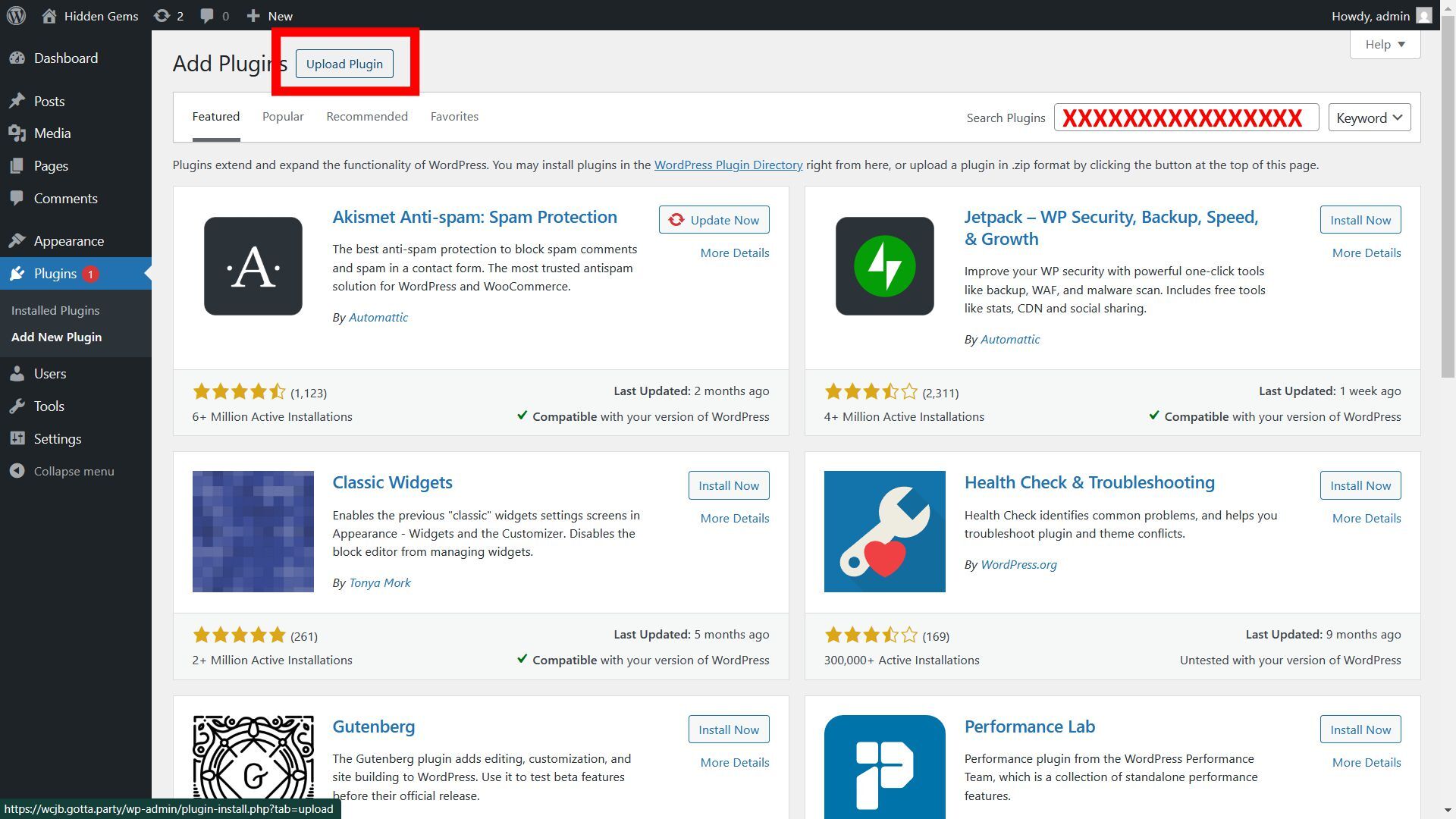1456x819 pixels.
Task: Open the comments bubble in admin bar
Action: [x=214, y=16]
